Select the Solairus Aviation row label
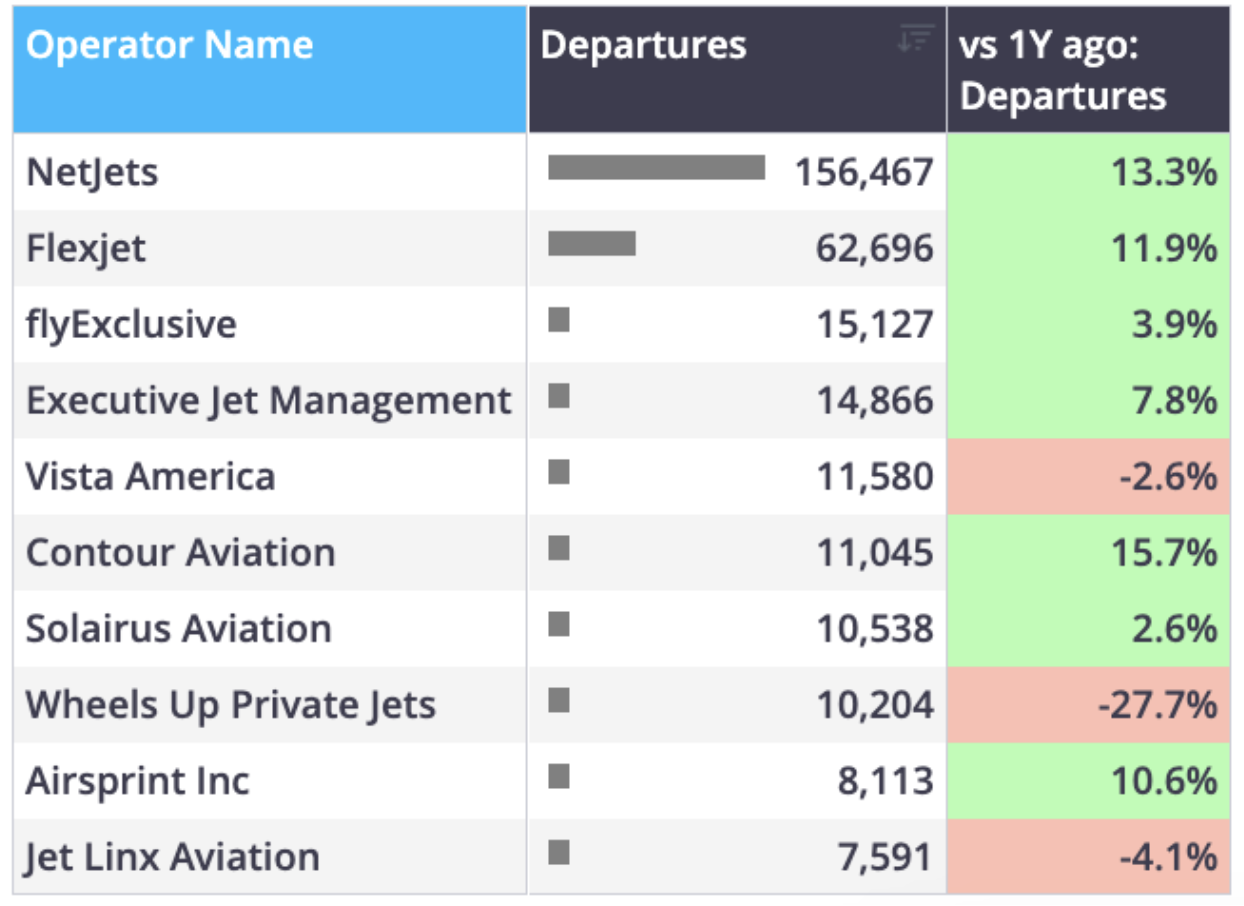1244x906 pixels. (x=178, y=628)
